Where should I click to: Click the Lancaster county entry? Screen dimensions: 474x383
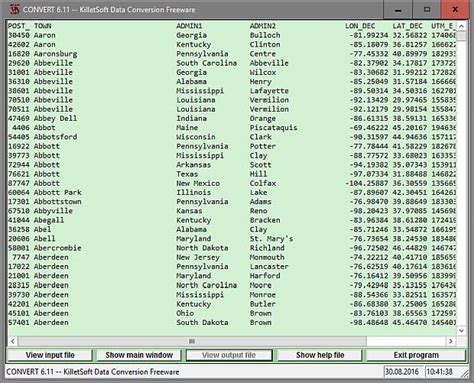point(269,267)
